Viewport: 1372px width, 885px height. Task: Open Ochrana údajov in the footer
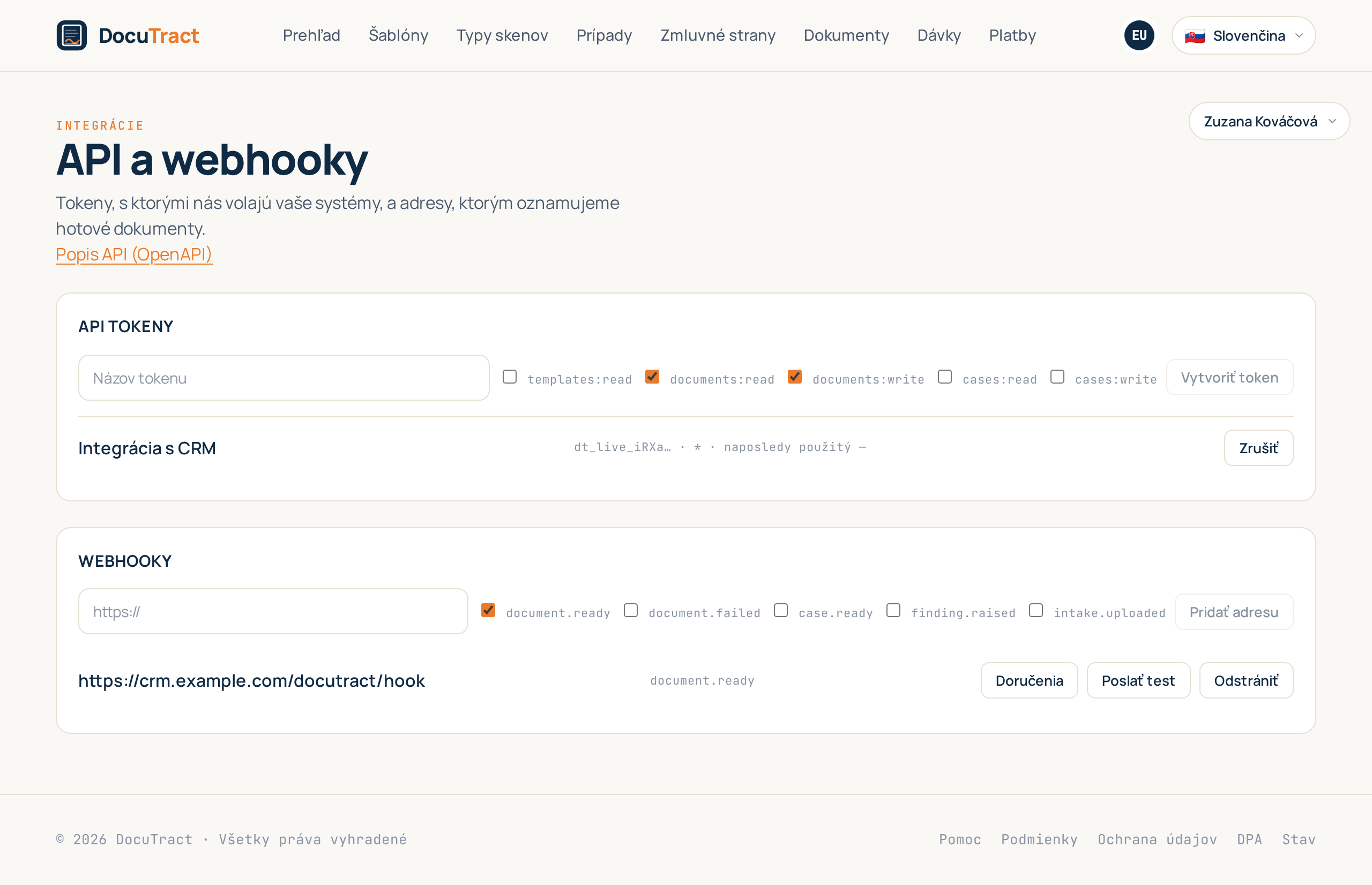[1157, 839]
